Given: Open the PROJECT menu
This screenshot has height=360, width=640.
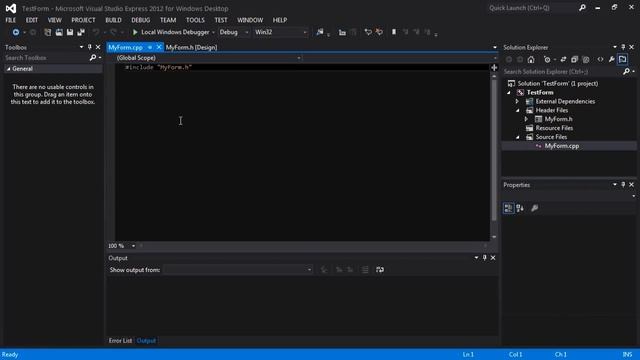Looking at the screenshot, I should point(83,20).
